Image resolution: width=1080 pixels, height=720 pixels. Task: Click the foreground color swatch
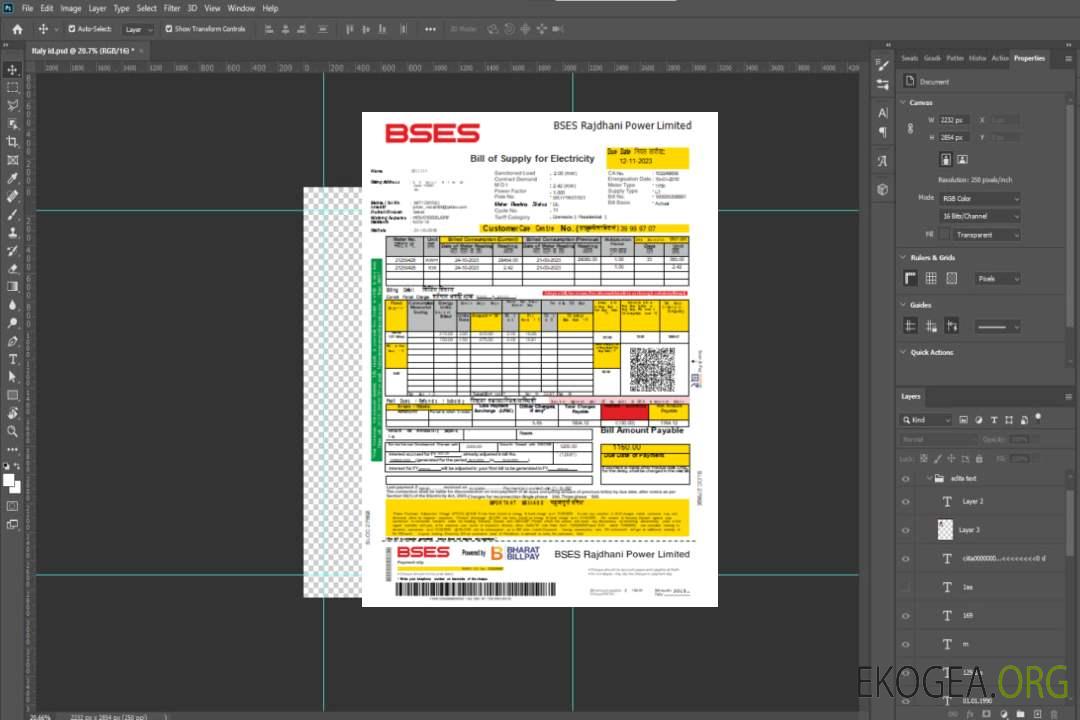(10, 480)
